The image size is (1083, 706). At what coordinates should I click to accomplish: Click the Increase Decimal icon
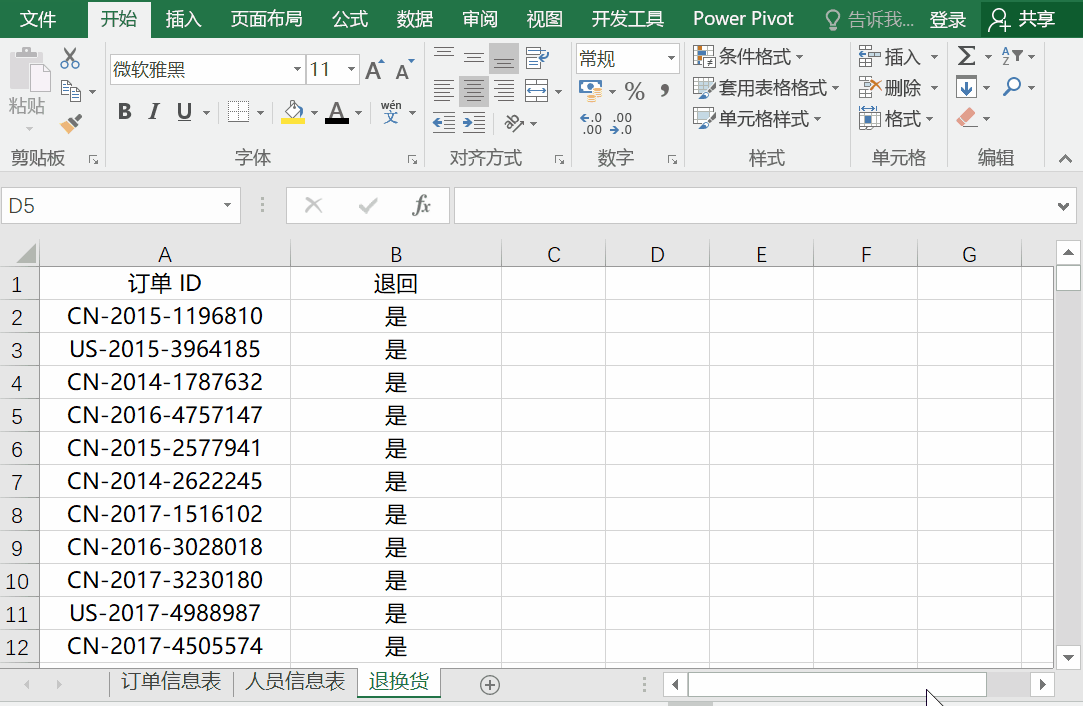coord(591,124)
